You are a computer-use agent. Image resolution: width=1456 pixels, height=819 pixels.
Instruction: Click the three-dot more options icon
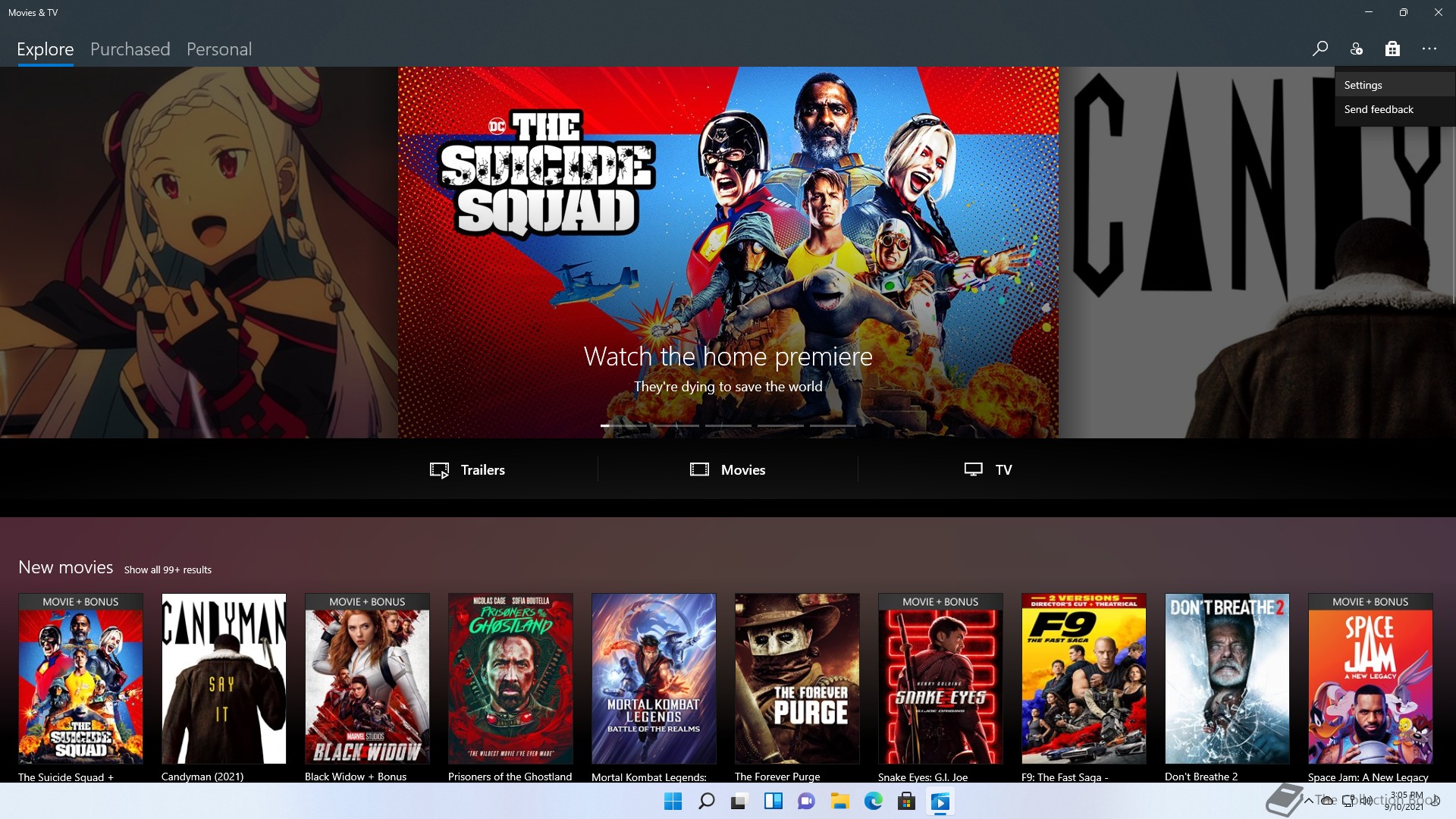(1429, 49)
